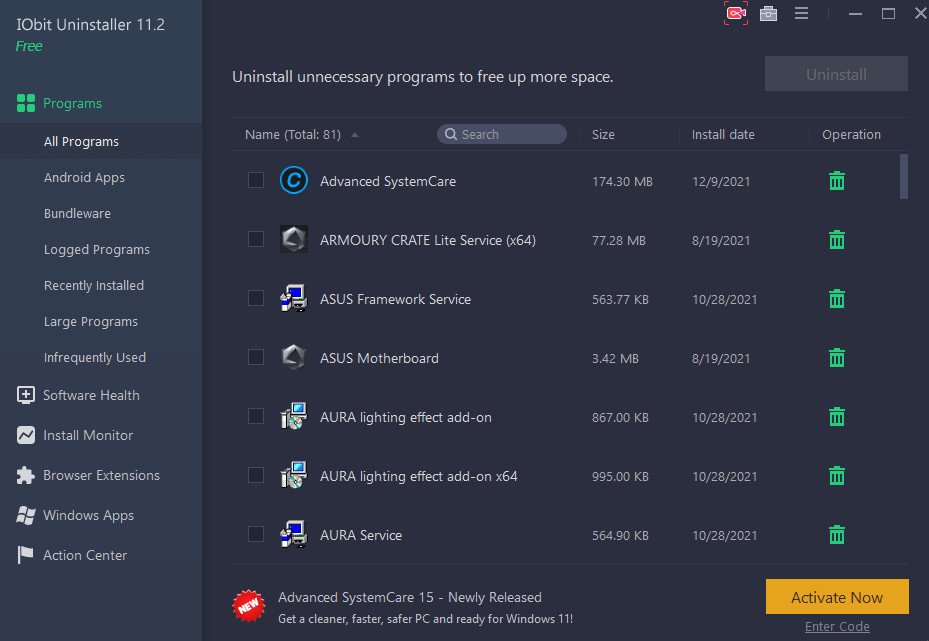Toggle the Name column sort arrow
The image size is (929, 641).
click(355, 133)
